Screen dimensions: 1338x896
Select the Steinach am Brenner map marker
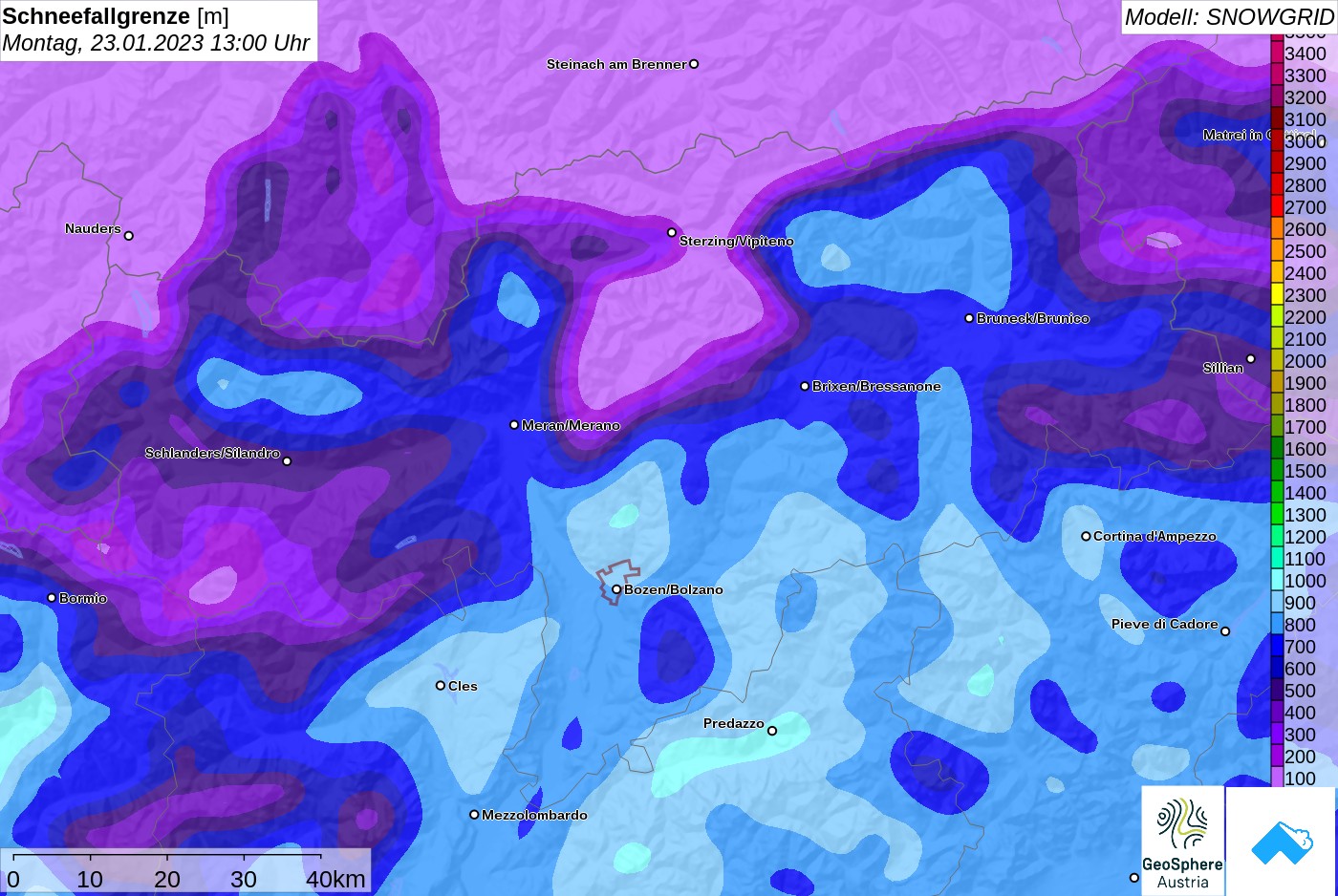(x=694, y=64)
